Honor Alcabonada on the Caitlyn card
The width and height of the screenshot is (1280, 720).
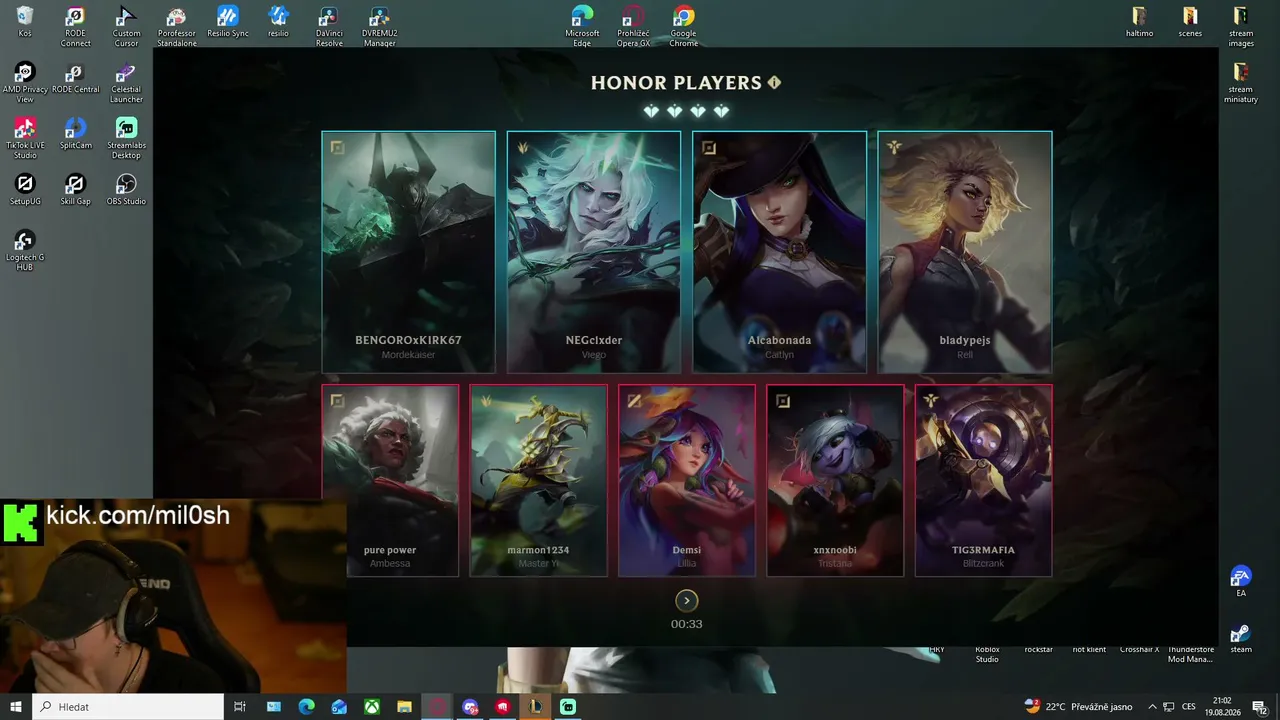pos(779,252)
